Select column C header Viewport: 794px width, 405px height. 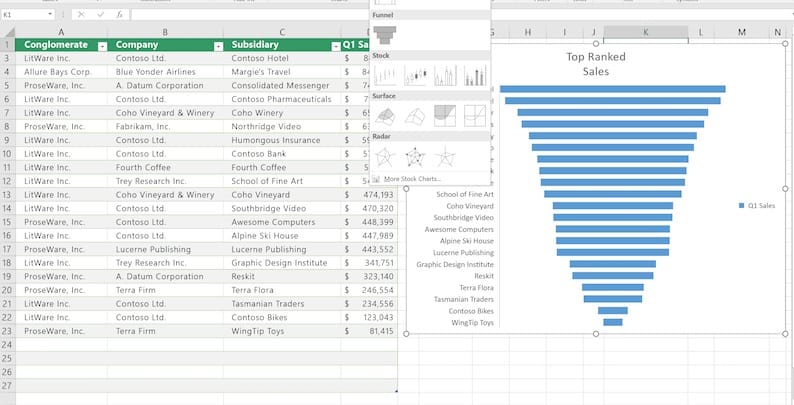coord(282,32)
